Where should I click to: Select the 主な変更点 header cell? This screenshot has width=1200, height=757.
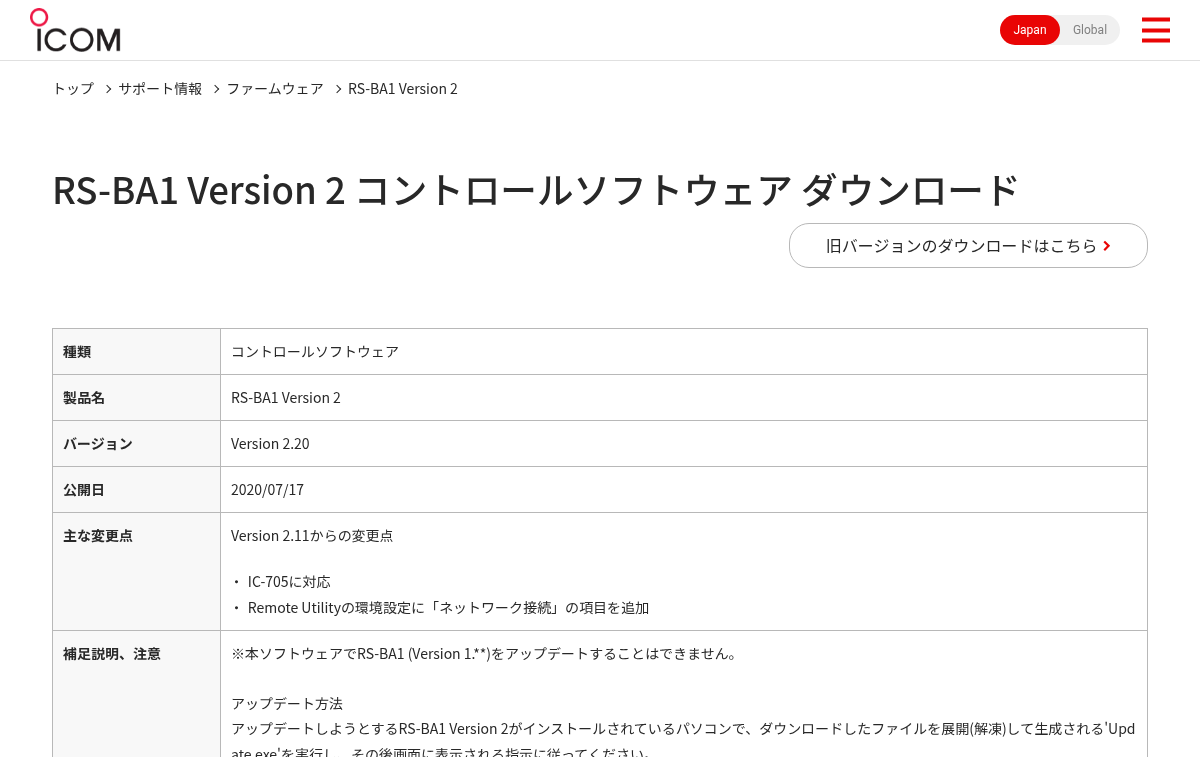click(x=136, y=571)
